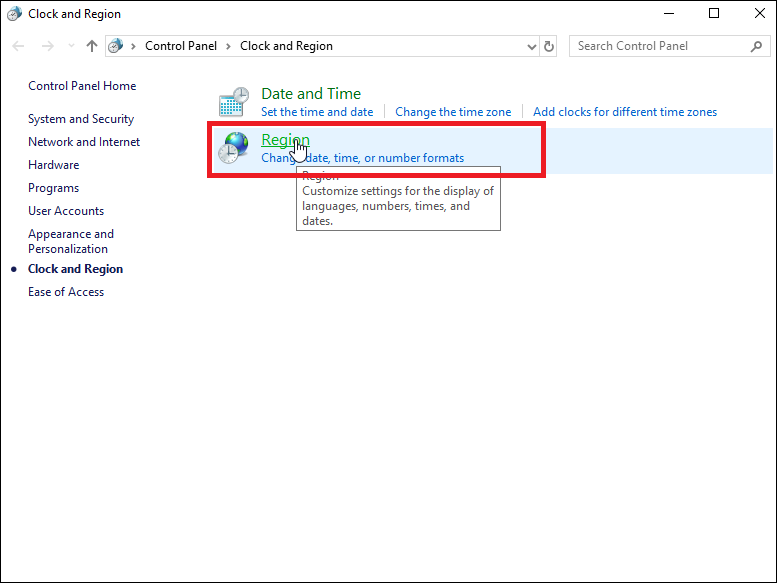Click Change date, time, or number formats

363,158
